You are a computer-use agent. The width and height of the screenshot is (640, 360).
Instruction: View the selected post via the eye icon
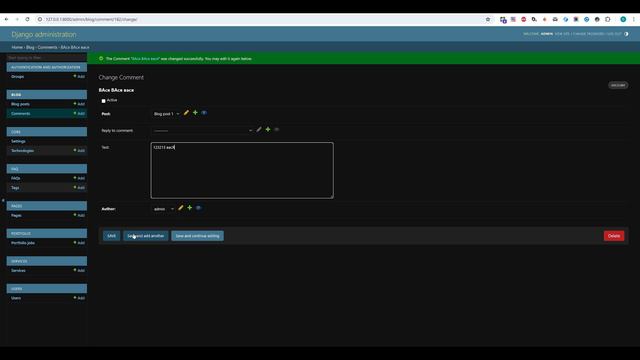point(204,113)
